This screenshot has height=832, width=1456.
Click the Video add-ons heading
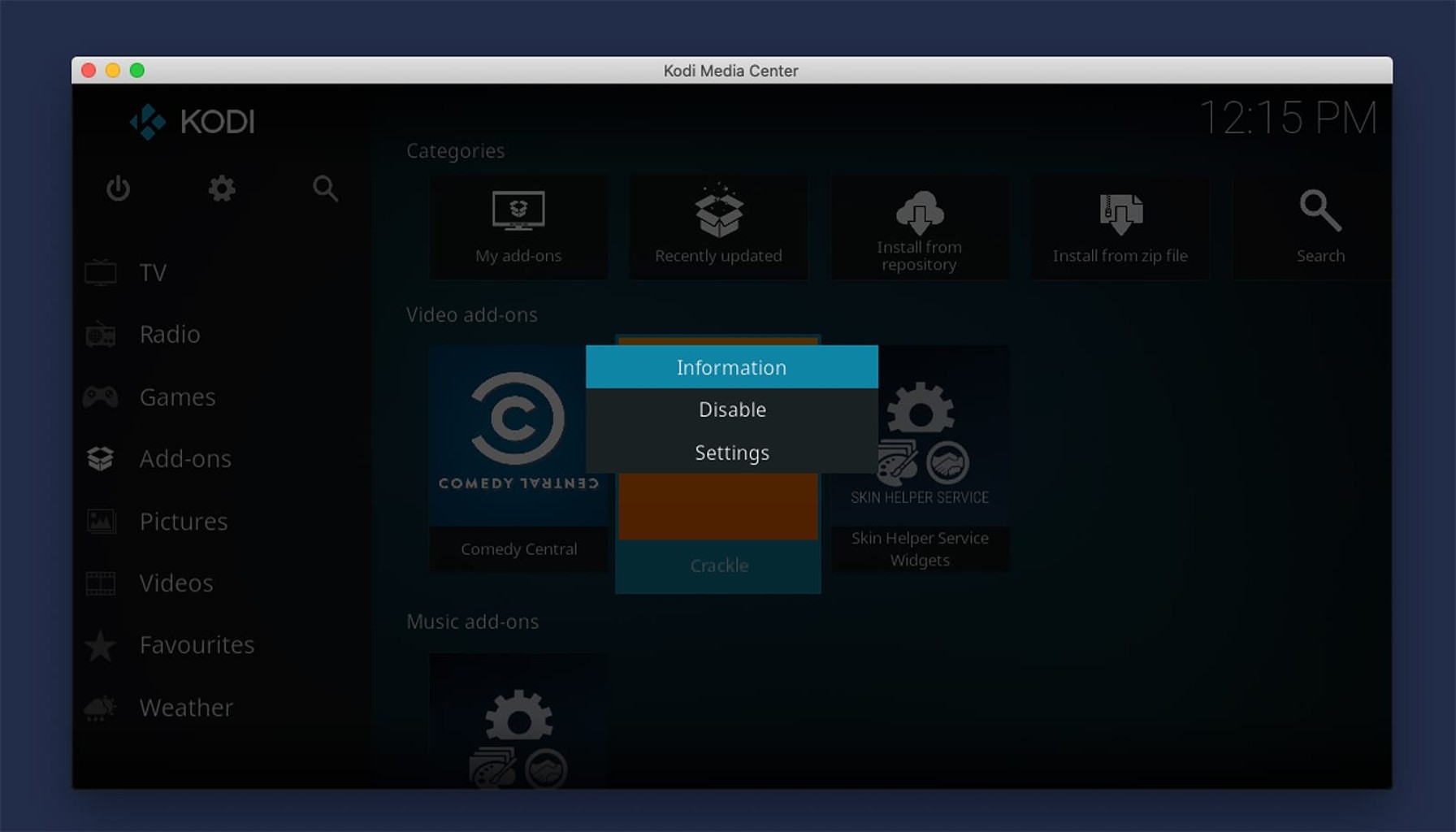pos(471,315)
